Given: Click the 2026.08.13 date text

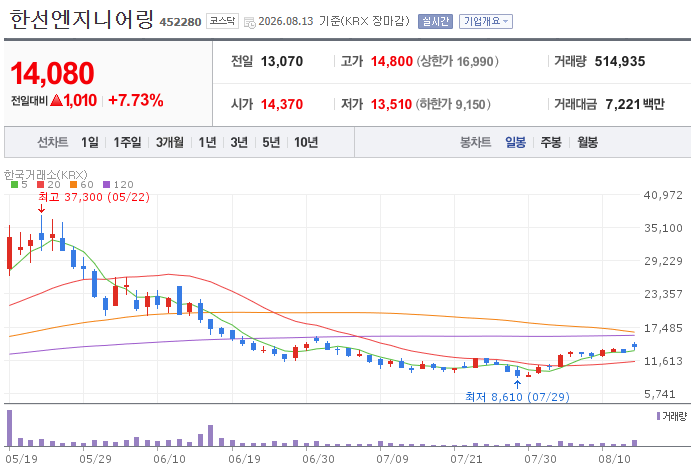Looking at the screenshot, I should [x=286, y=21].
